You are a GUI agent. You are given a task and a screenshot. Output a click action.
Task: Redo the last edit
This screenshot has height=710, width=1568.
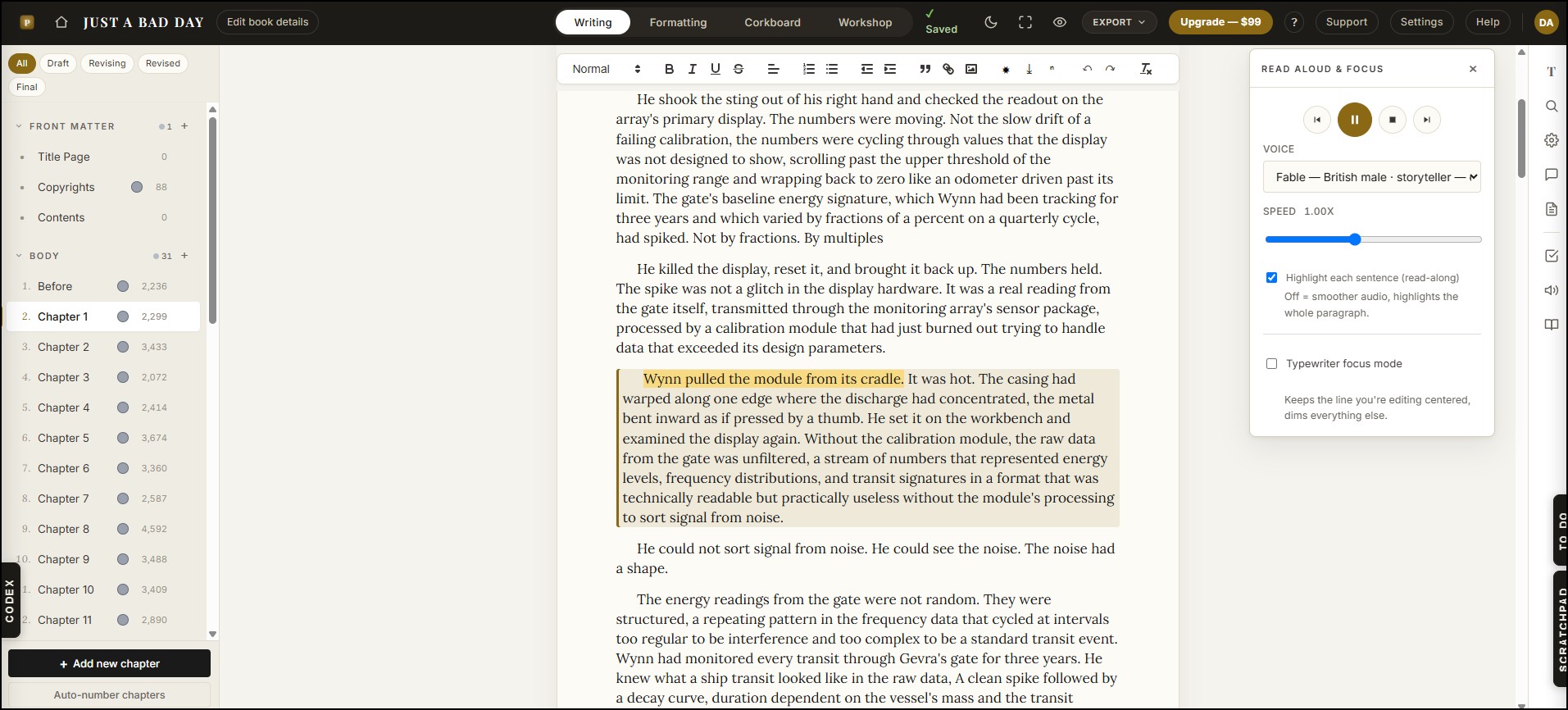pos(1110,69)
